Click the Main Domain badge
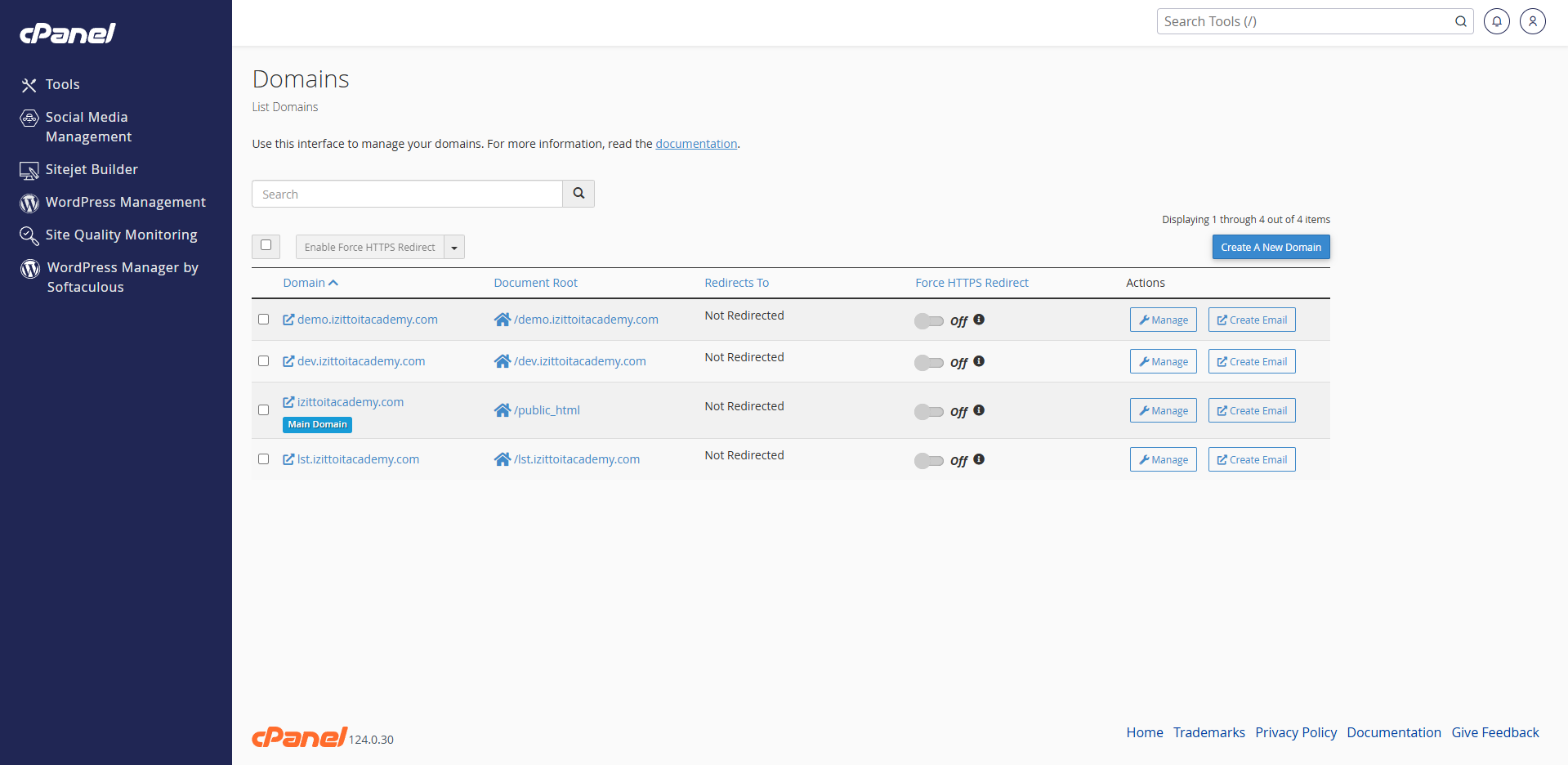Viewport: 1568px width, 765px height. click(x=317, y=425)
